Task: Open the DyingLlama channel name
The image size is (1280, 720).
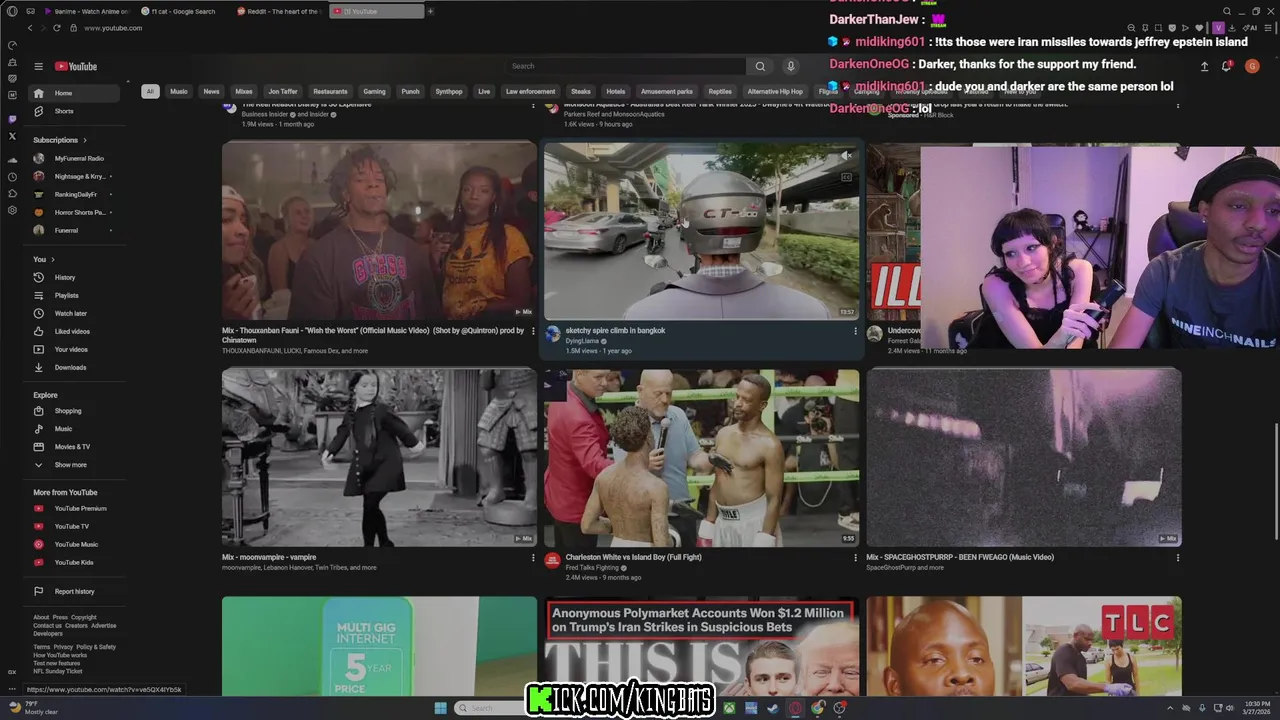Action: 583,341
